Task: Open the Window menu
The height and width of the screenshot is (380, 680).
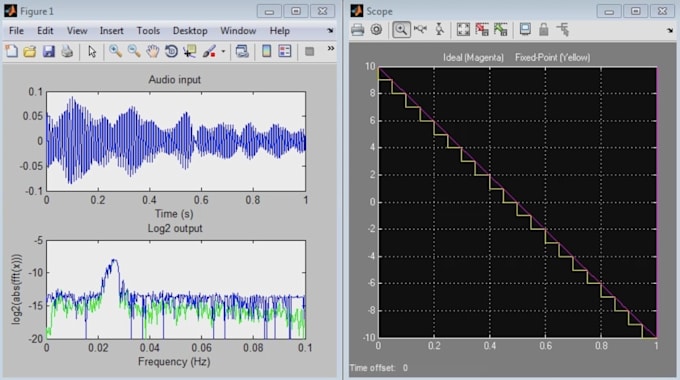Action: click(238, 31)
